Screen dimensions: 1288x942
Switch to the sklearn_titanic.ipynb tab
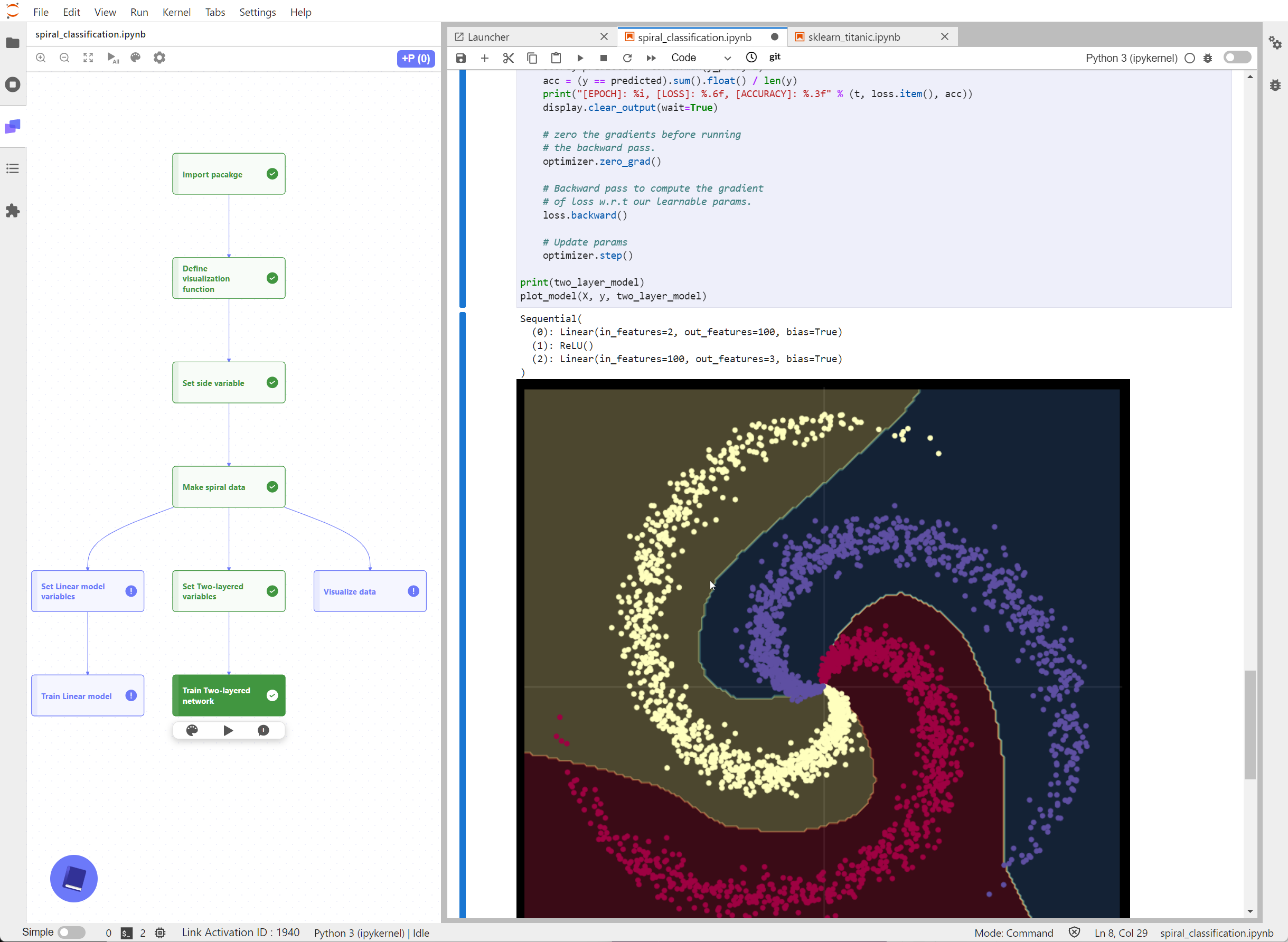click(853, 37)
